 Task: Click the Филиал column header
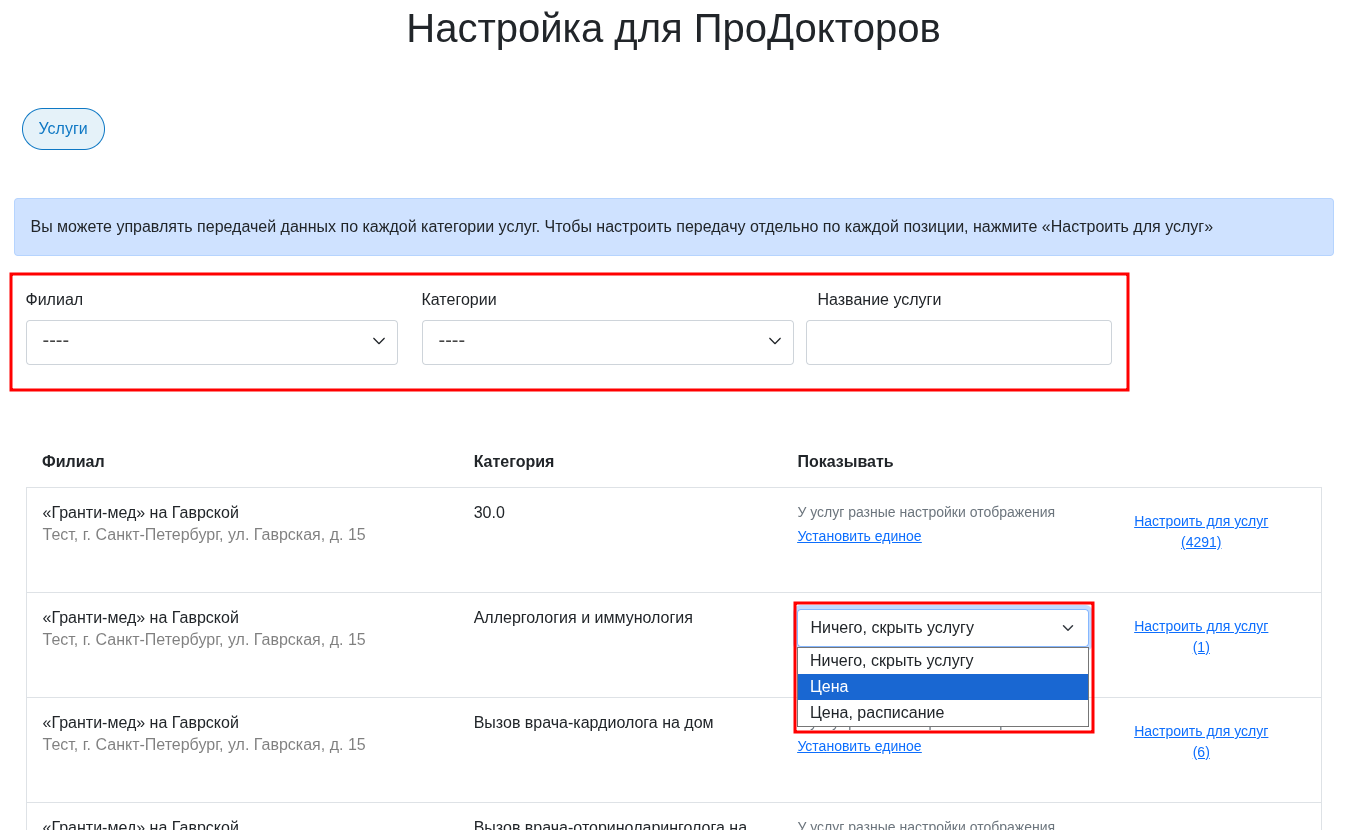(73, 461)
